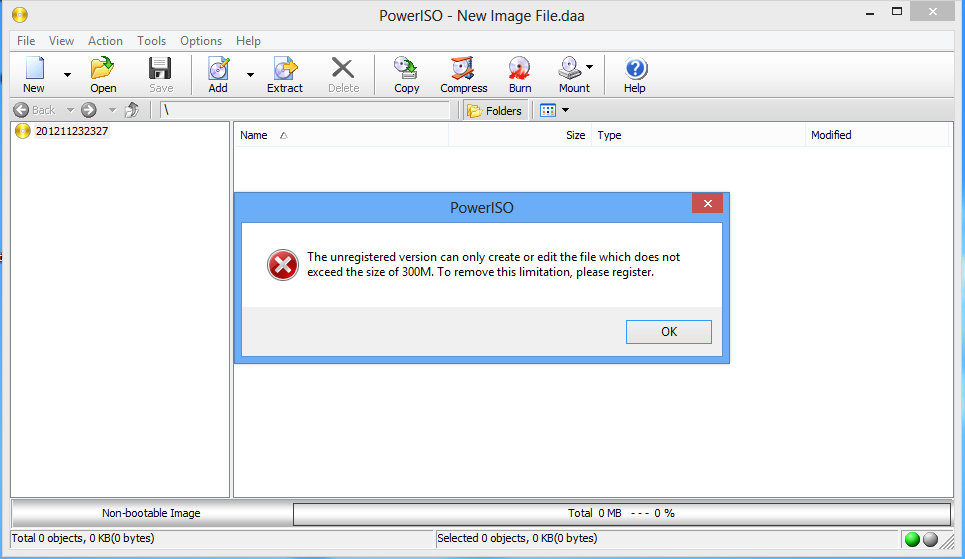Screen dimensions: 965x559
Task: Expand the Add dropdown arrow
Action: point(250,74)
